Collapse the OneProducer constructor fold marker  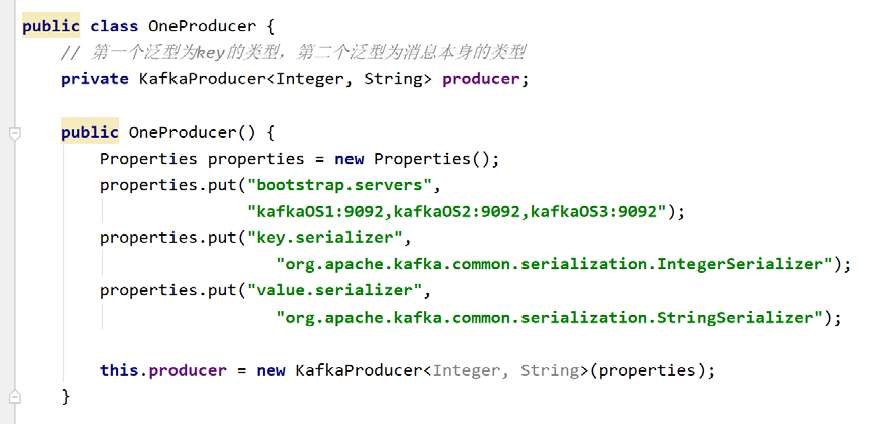click(14, 133)
